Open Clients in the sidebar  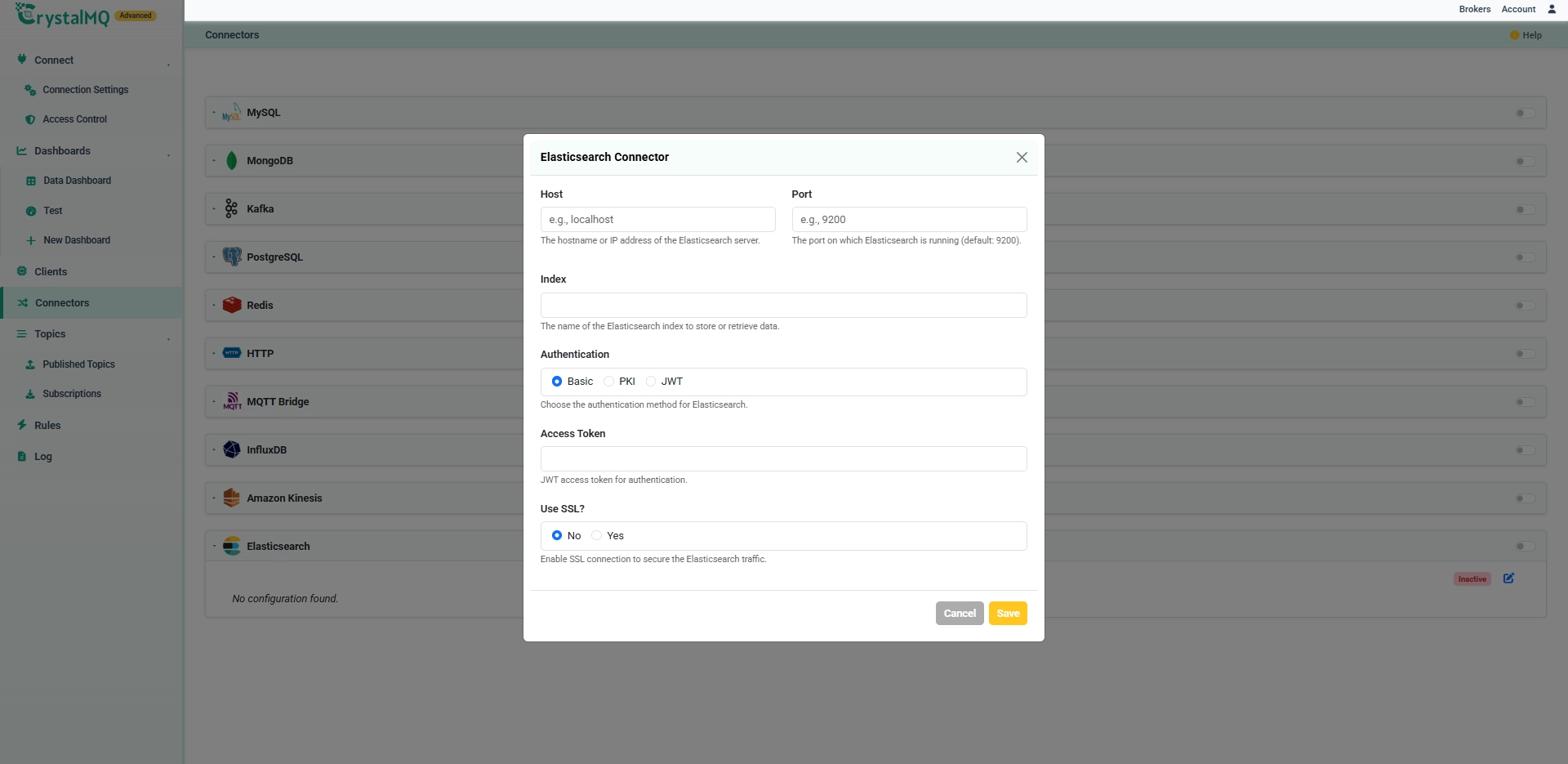[51, 271]
